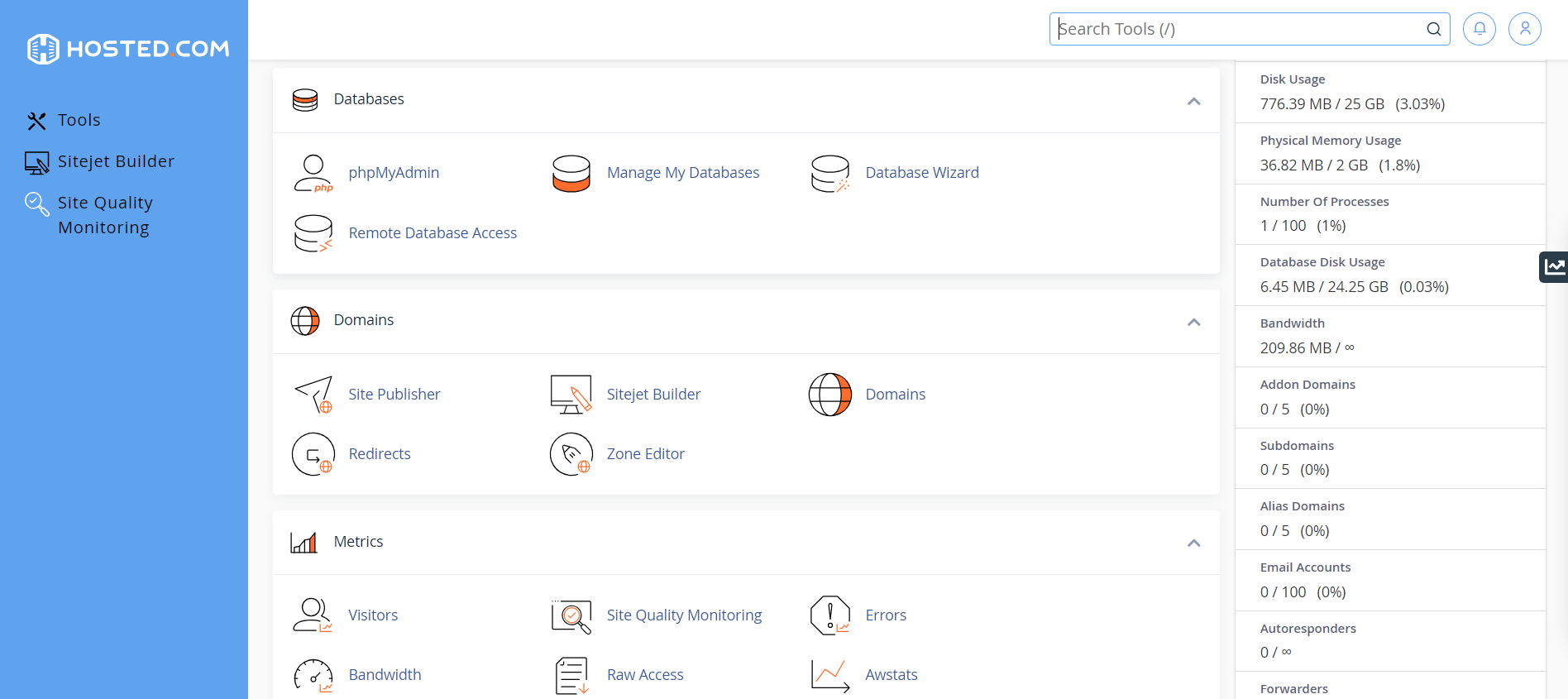Open the notifications bell
Screen dimensions: 1568x699
point(1480,29)
